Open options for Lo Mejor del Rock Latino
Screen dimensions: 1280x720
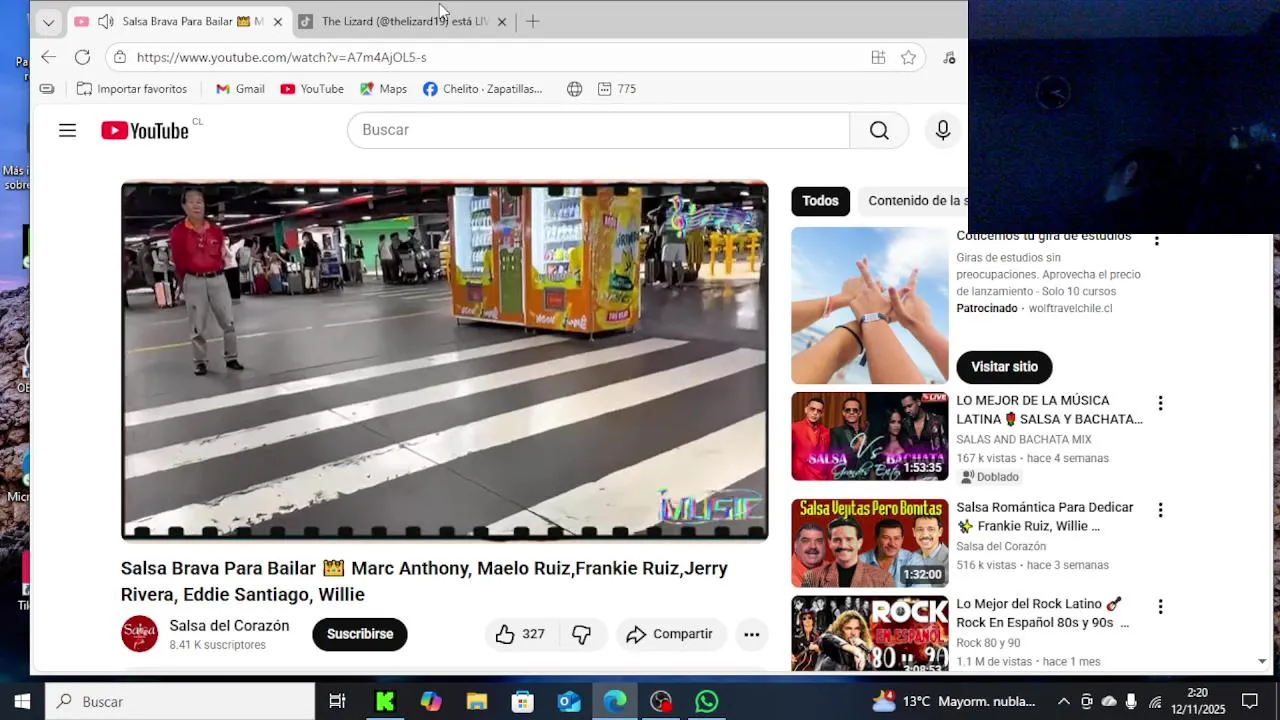[1160, 607]
